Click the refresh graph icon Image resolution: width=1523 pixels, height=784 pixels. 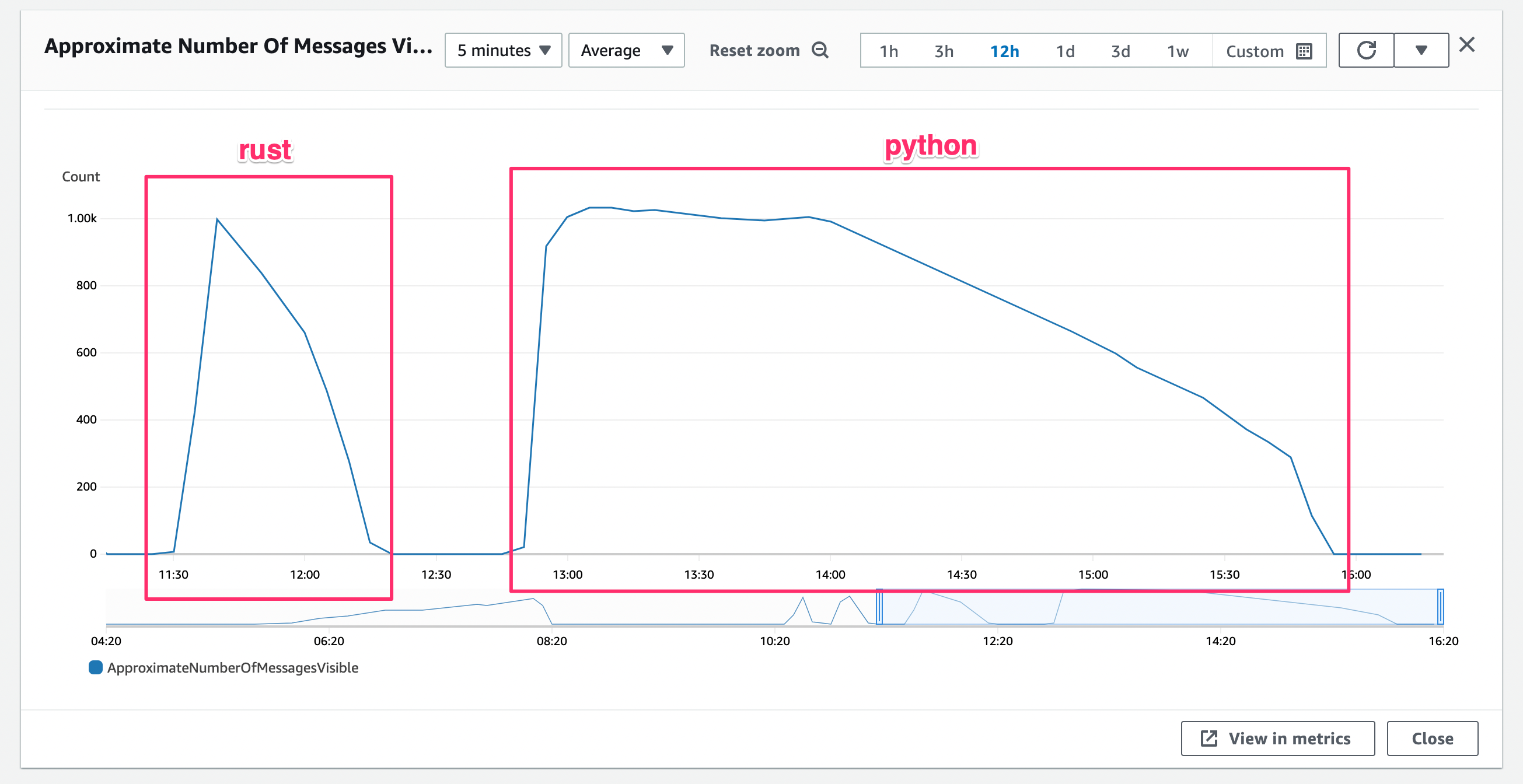pyautogui.click(x=1365, y=50)
